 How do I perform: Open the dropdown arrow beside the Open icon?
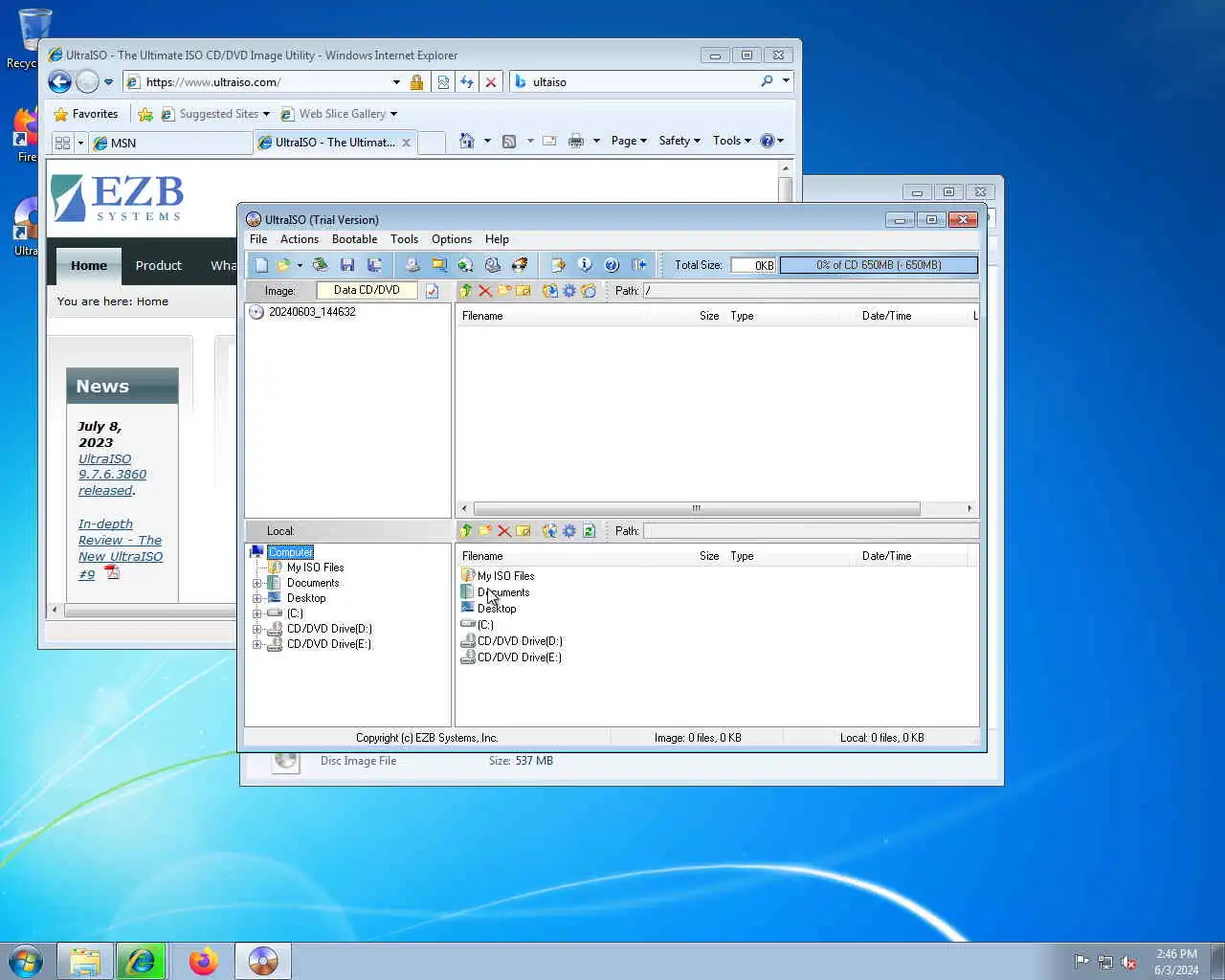click(x=300, y=265)
